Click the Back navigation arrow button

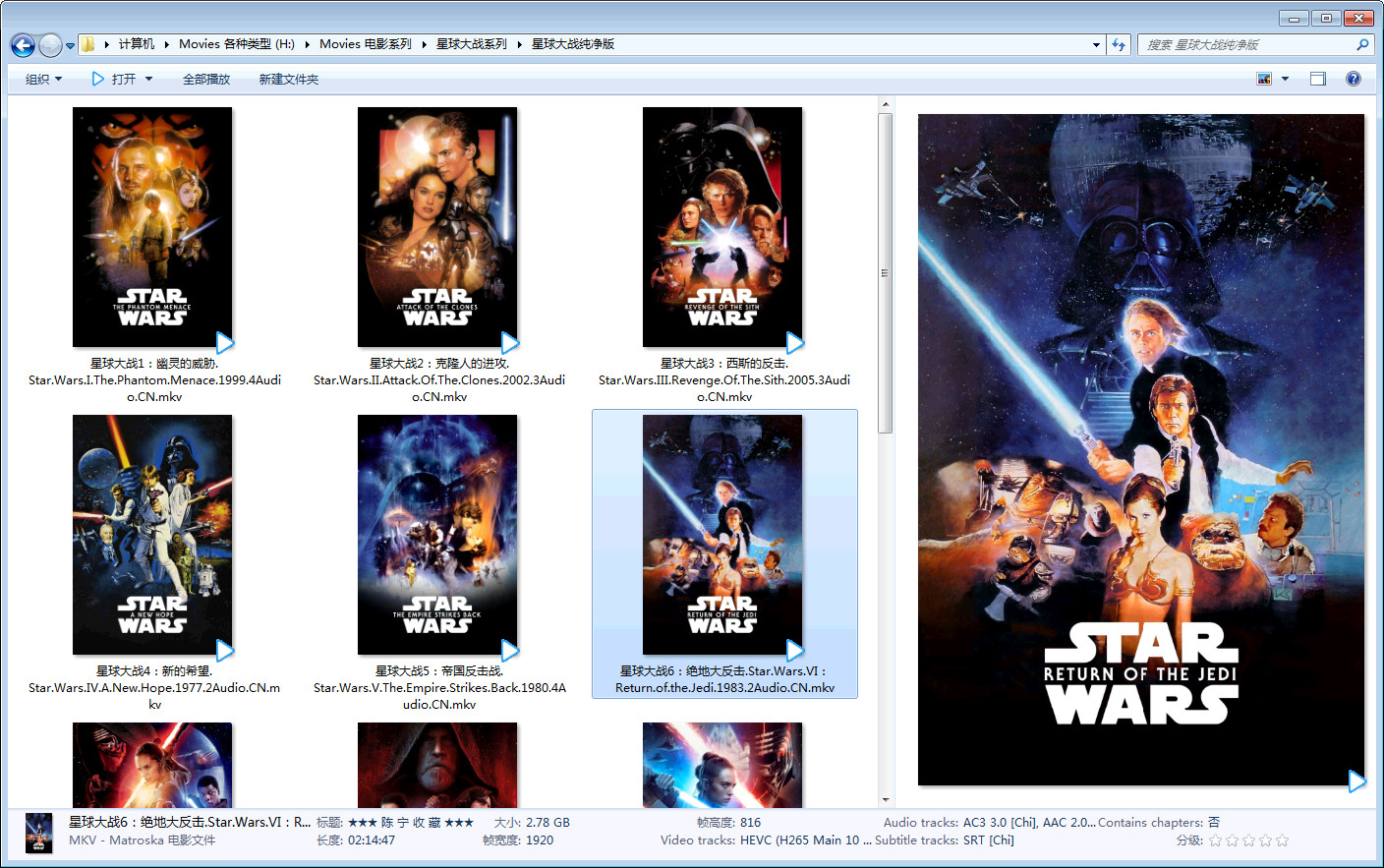23,45
